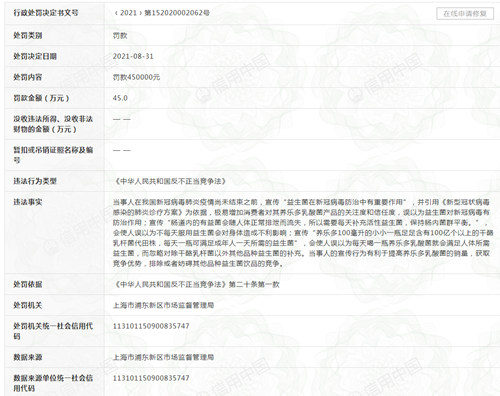Select the 处罚机关 credit code 113101150900835747
500x396 pixels.
(151, 326)
